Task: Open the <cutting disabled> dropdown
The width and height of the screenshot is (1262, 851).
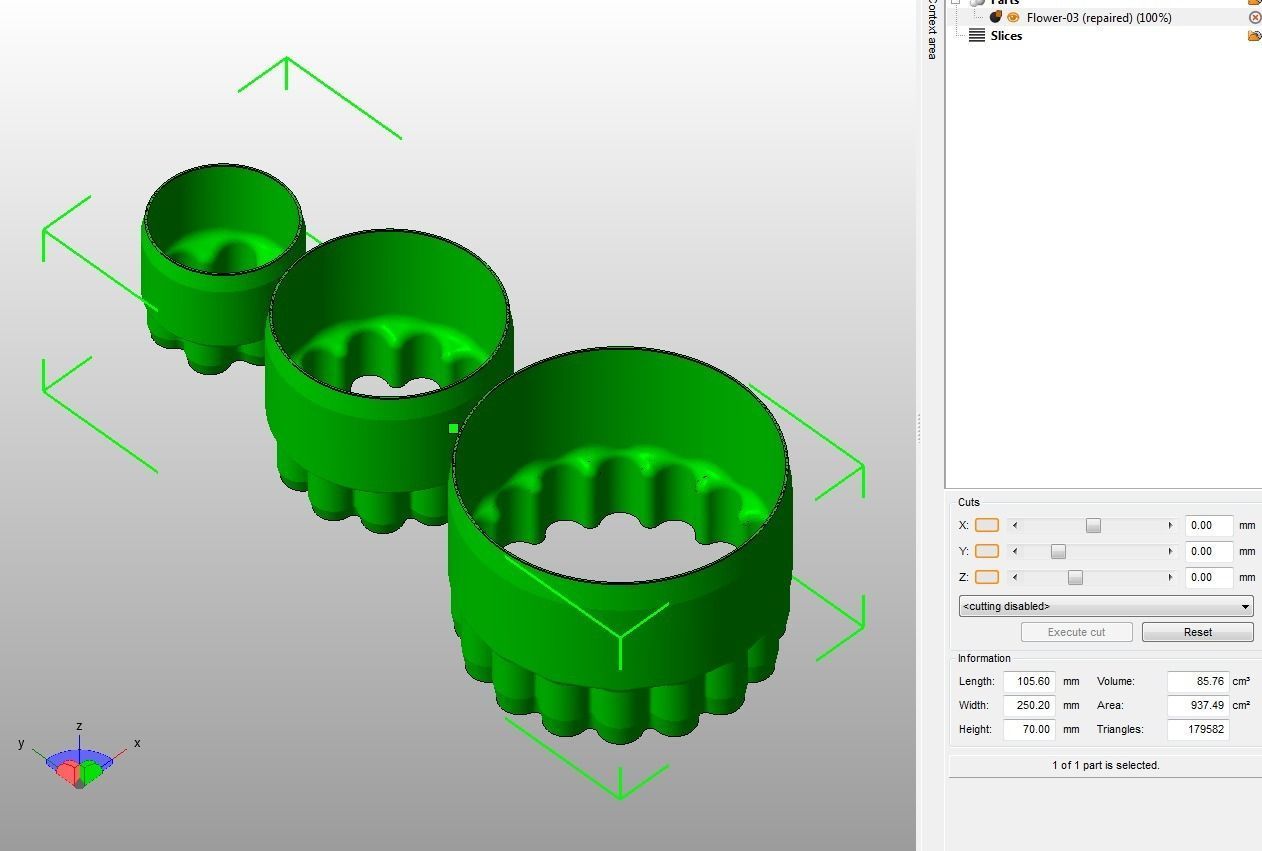Action: pyautogui.click(x=1106, y=606)
